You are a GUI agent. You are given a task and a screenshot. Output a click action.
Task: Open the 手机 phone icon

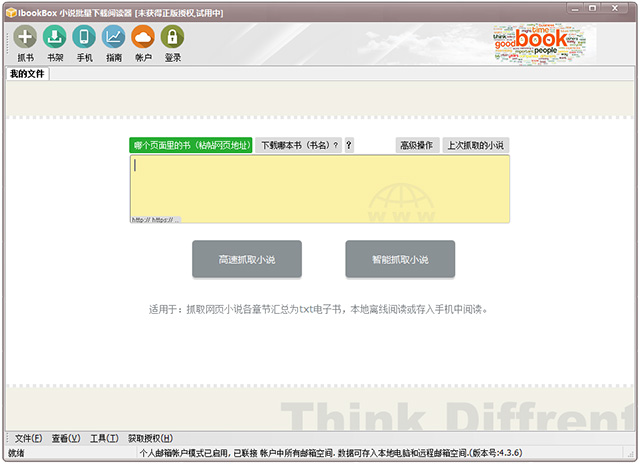(84, 36)
